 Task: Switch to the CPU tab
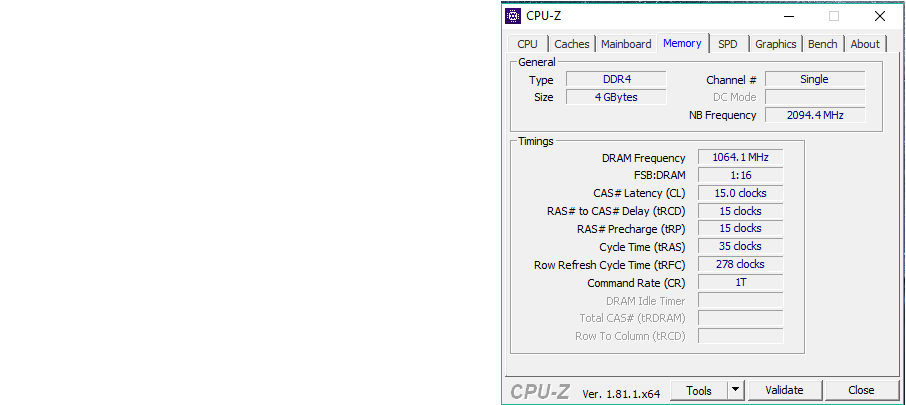click(x=527, y=44)
